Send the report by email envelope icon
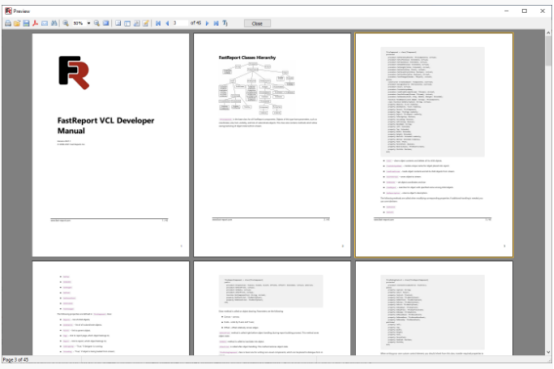Screen dimensions: 554x369 (45, 23)
